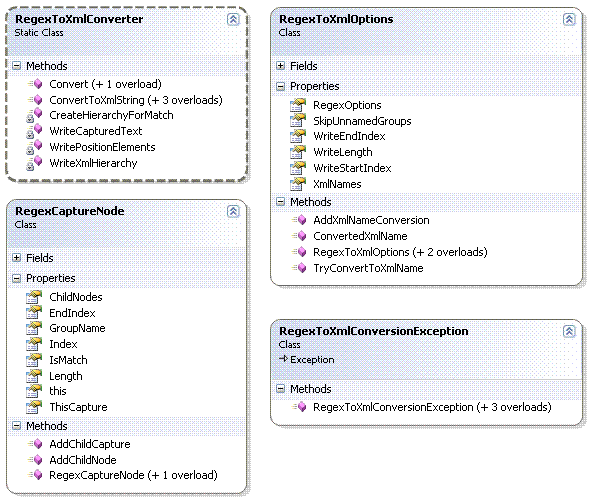The image size is (600, 500).
Task: Click the Index property icon
Action: point(34,344)
